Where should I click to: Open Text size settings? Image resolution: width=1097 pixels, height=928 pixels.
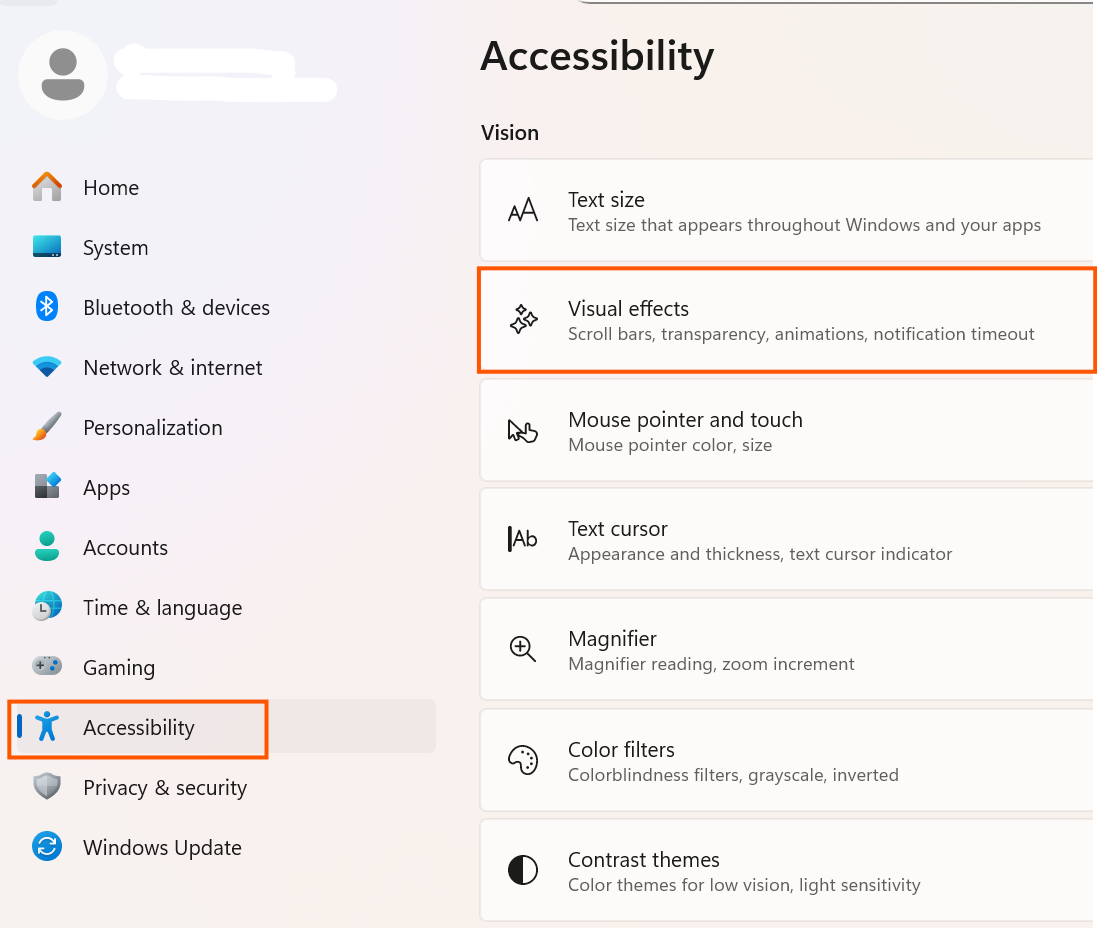(x=785, y=211)
